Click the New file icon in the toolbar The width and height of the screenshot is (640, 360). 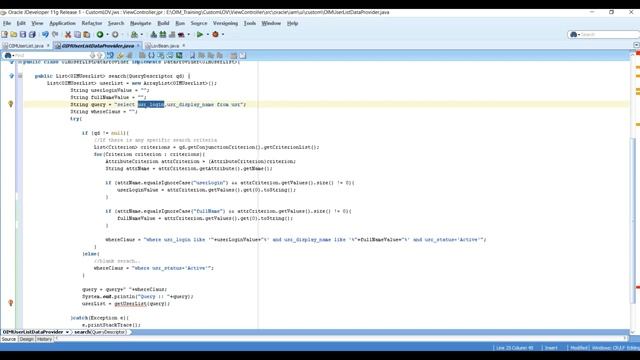(x=4, y=35)
